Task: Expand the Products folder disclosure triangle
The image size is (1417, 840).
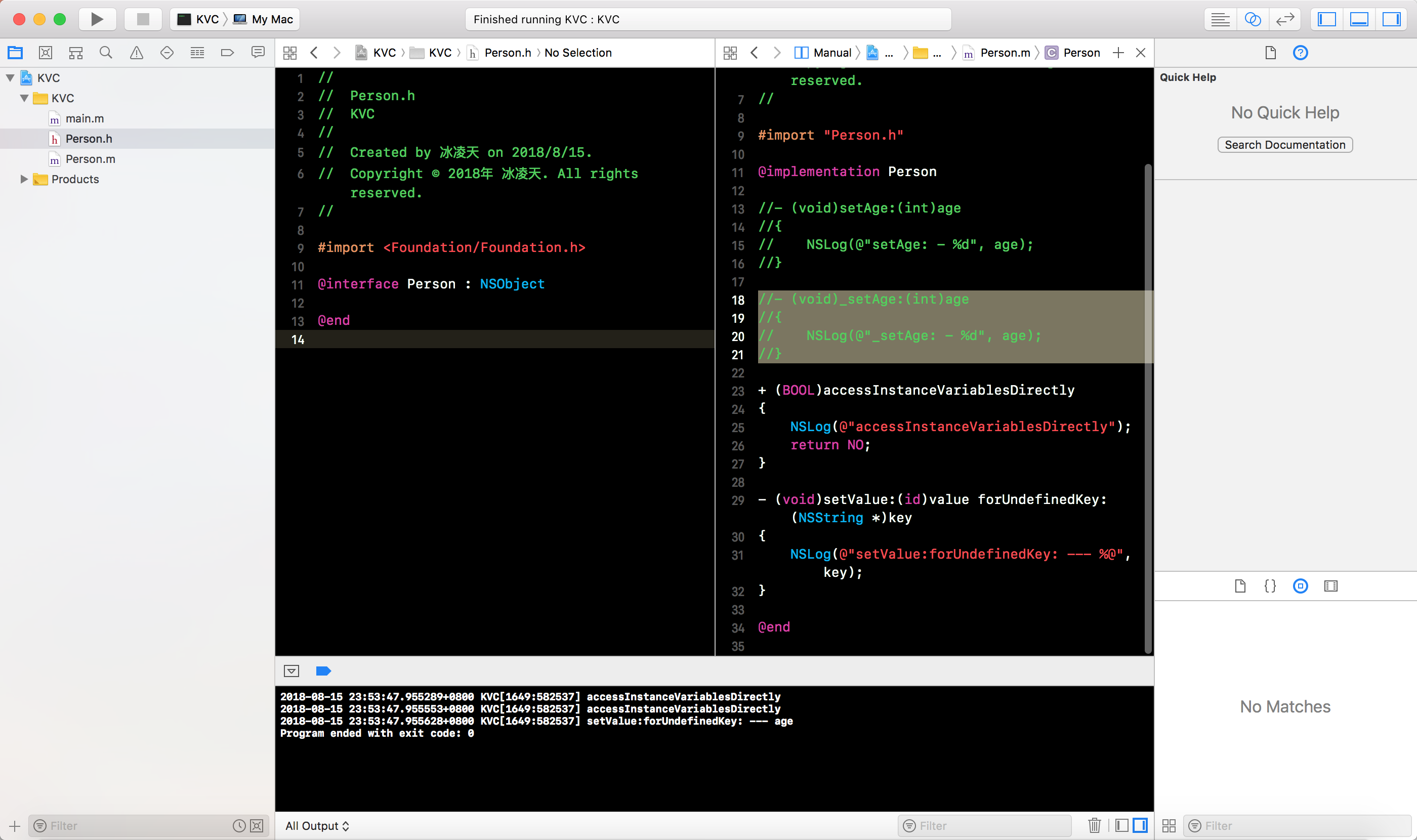Action: point(24,179)
